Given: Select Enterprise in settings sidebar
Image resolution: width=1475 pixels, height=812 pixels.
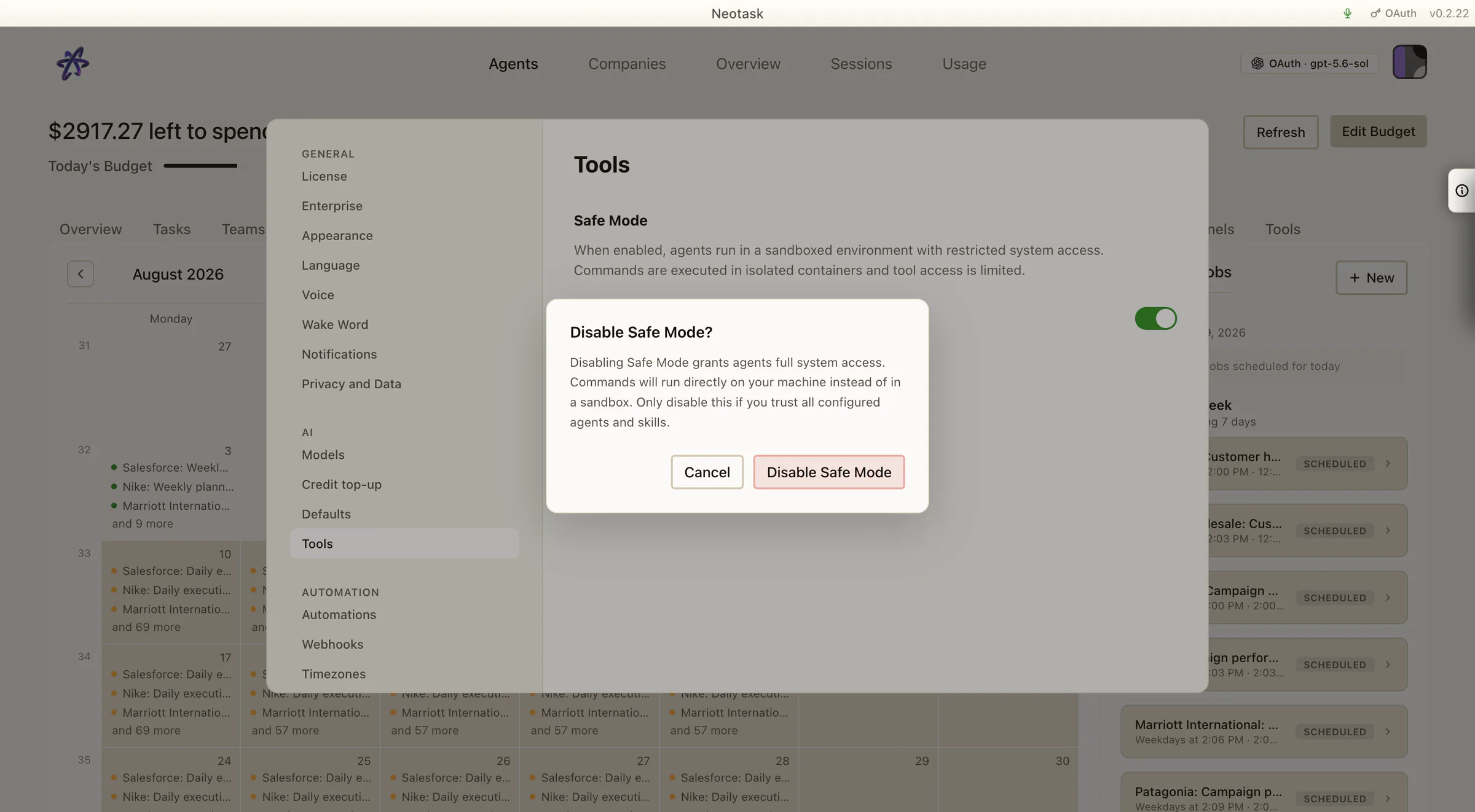Looking at the screenshot, I should pos(404,206).
